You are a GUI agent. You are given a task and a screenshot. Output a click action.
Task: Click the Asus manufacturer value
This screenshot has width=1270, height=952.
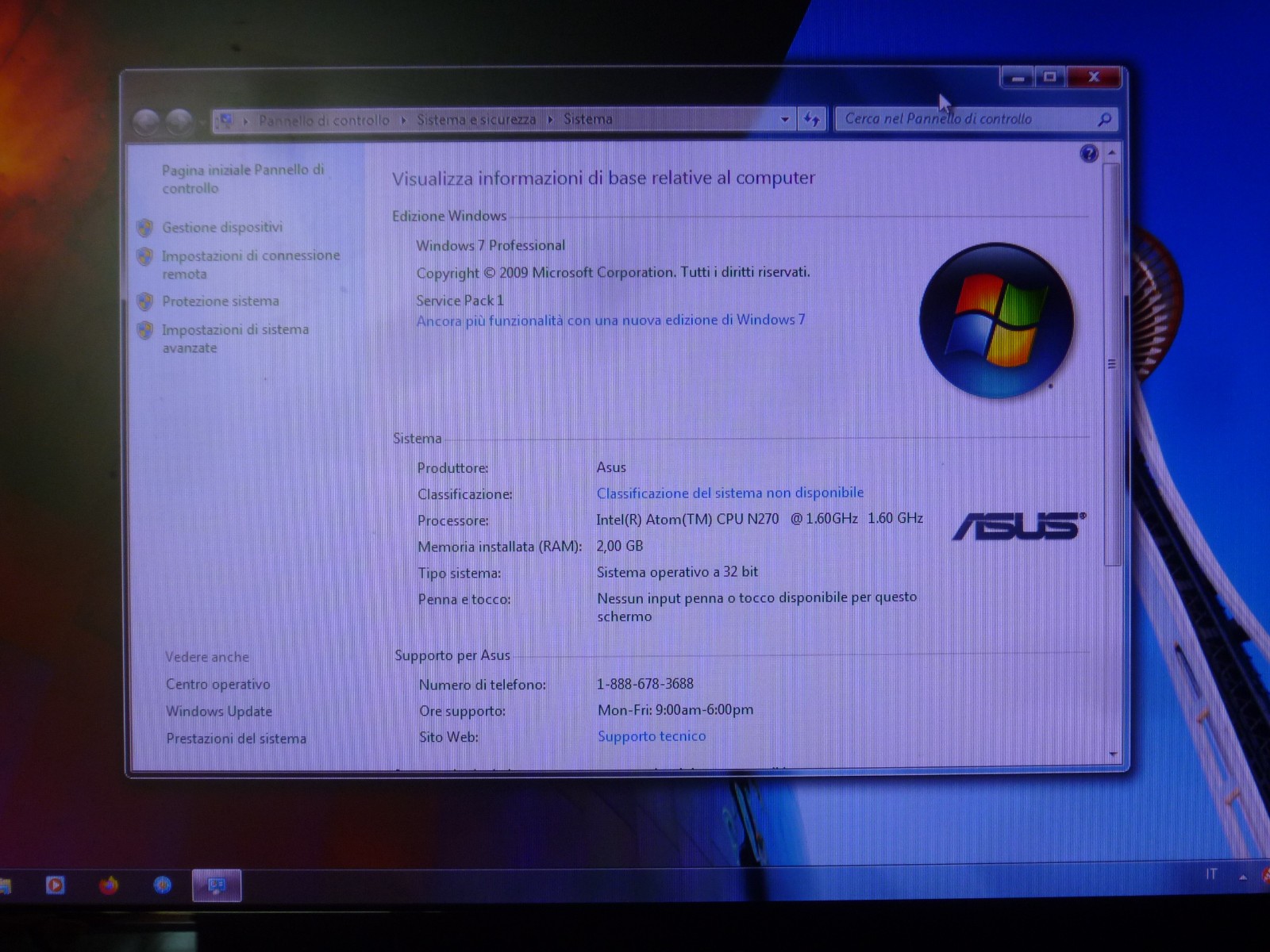(x=611, y=467)
